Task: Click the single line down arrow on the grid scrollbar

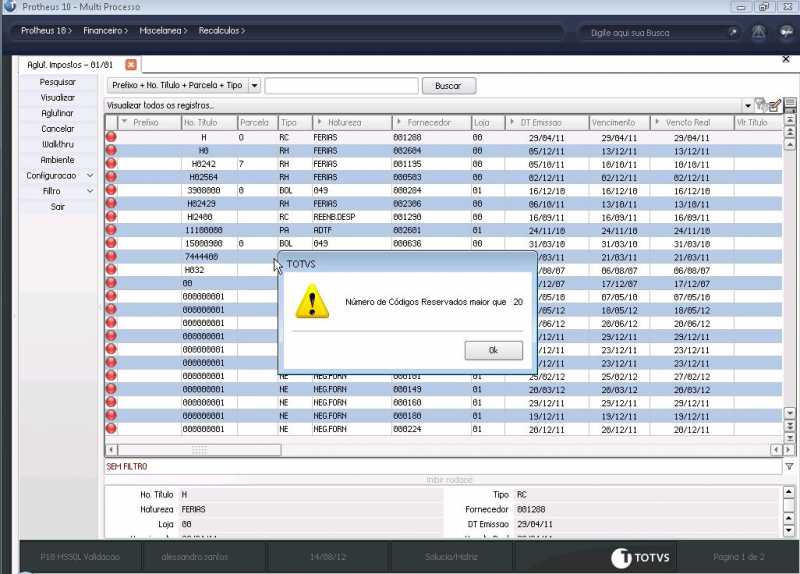Action: point(790,413)
